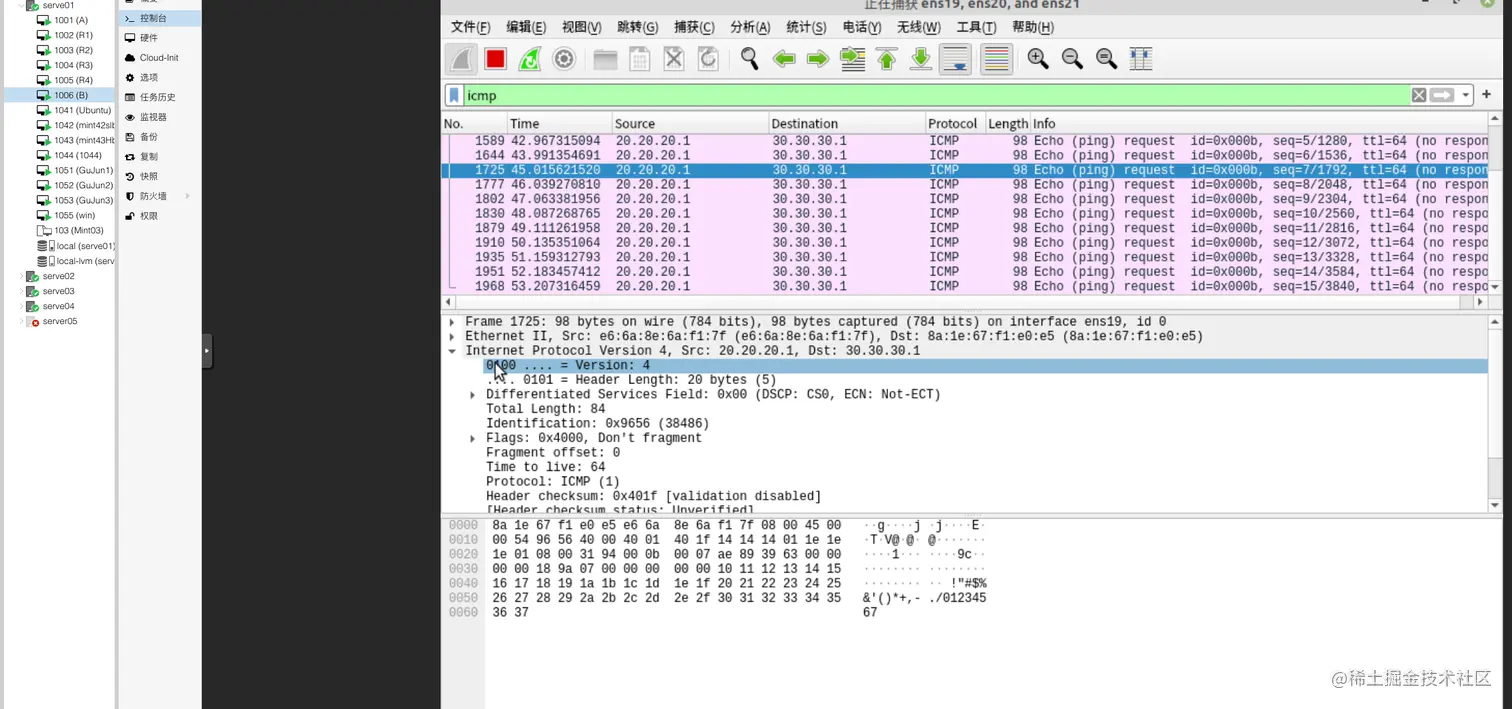The width and height of the screenshot is (1512, 709).
Task: Click the close capture file icon
Action: tap(674, 59)
